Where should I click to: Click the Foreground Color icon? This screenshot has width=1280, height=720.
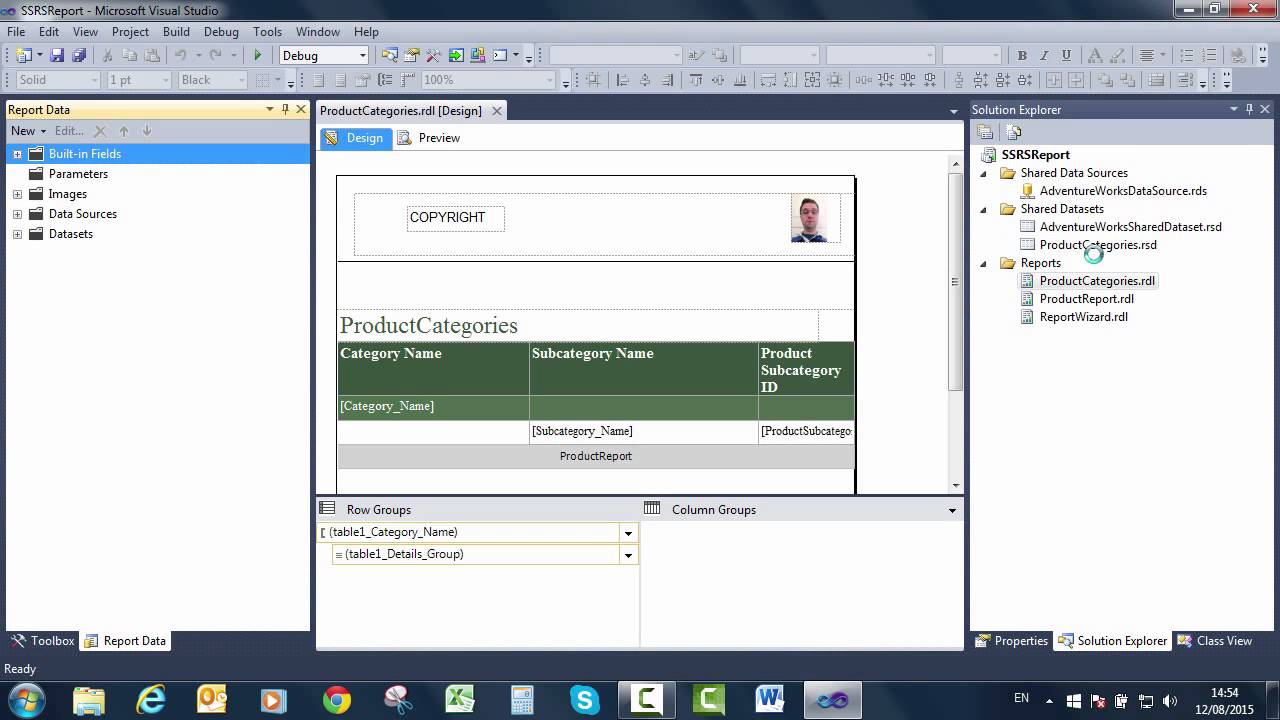[x=1094, y=56]
